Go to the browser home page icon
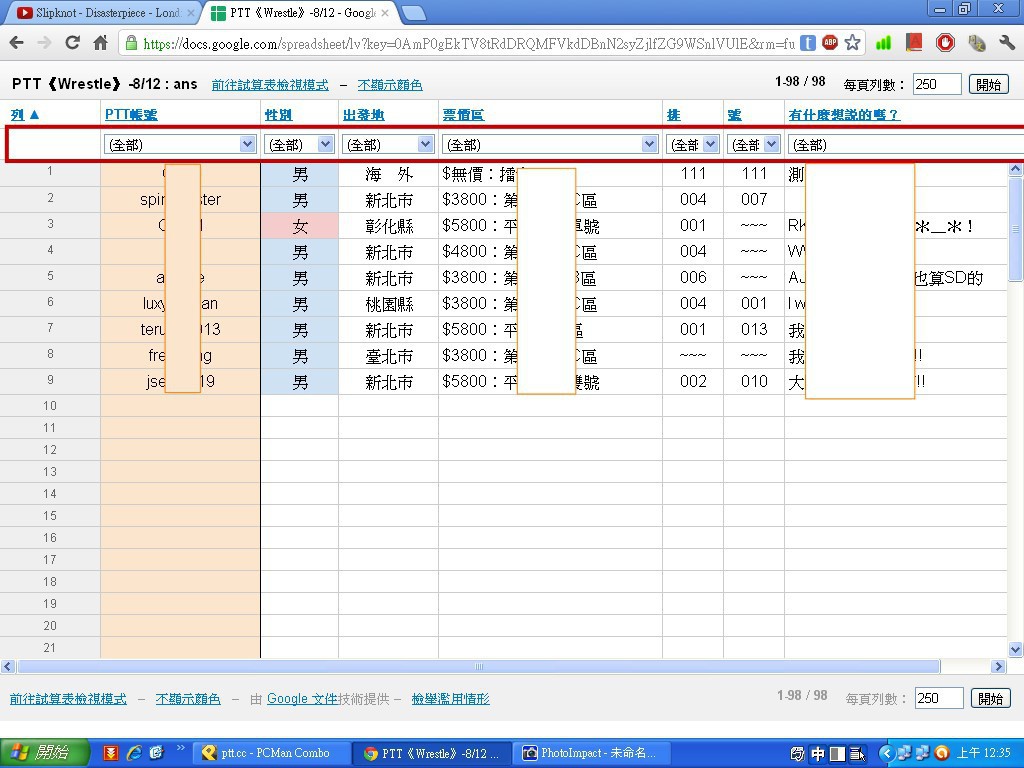This screenshot has width=1024, height=768. tap(100, 43)
